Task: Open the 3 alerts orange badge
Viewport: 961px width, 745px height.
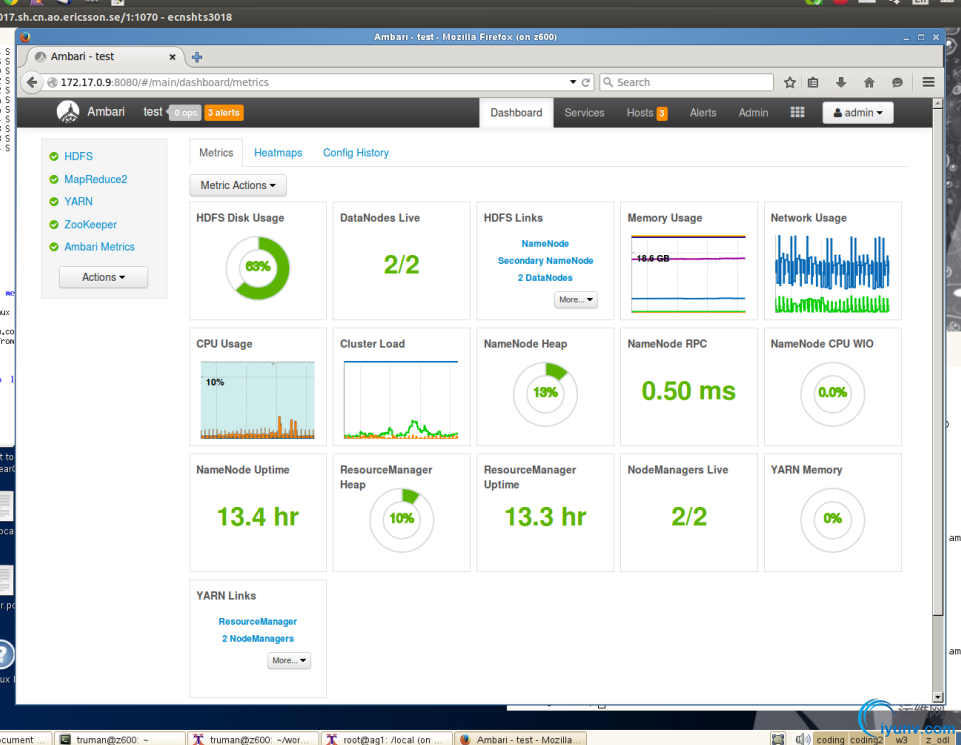Action: (x=224, y=113)
